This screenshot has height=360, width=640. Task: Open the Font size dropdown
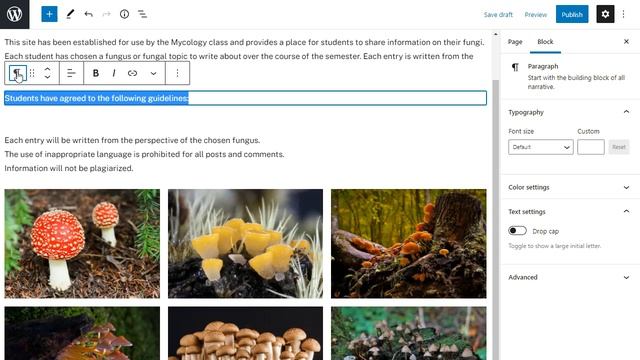[540, 147]
